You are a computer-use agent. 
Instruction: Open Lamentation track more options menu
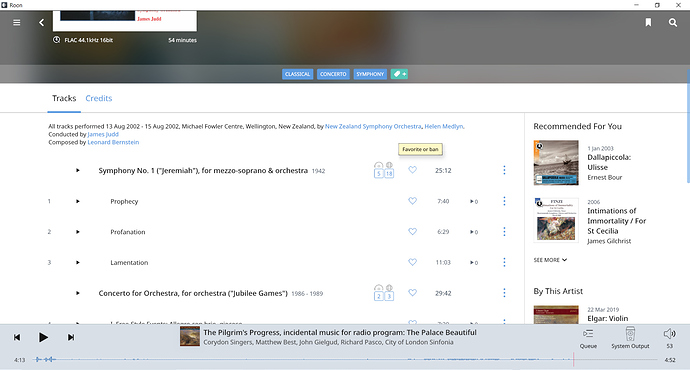click(x=504, y=263)
